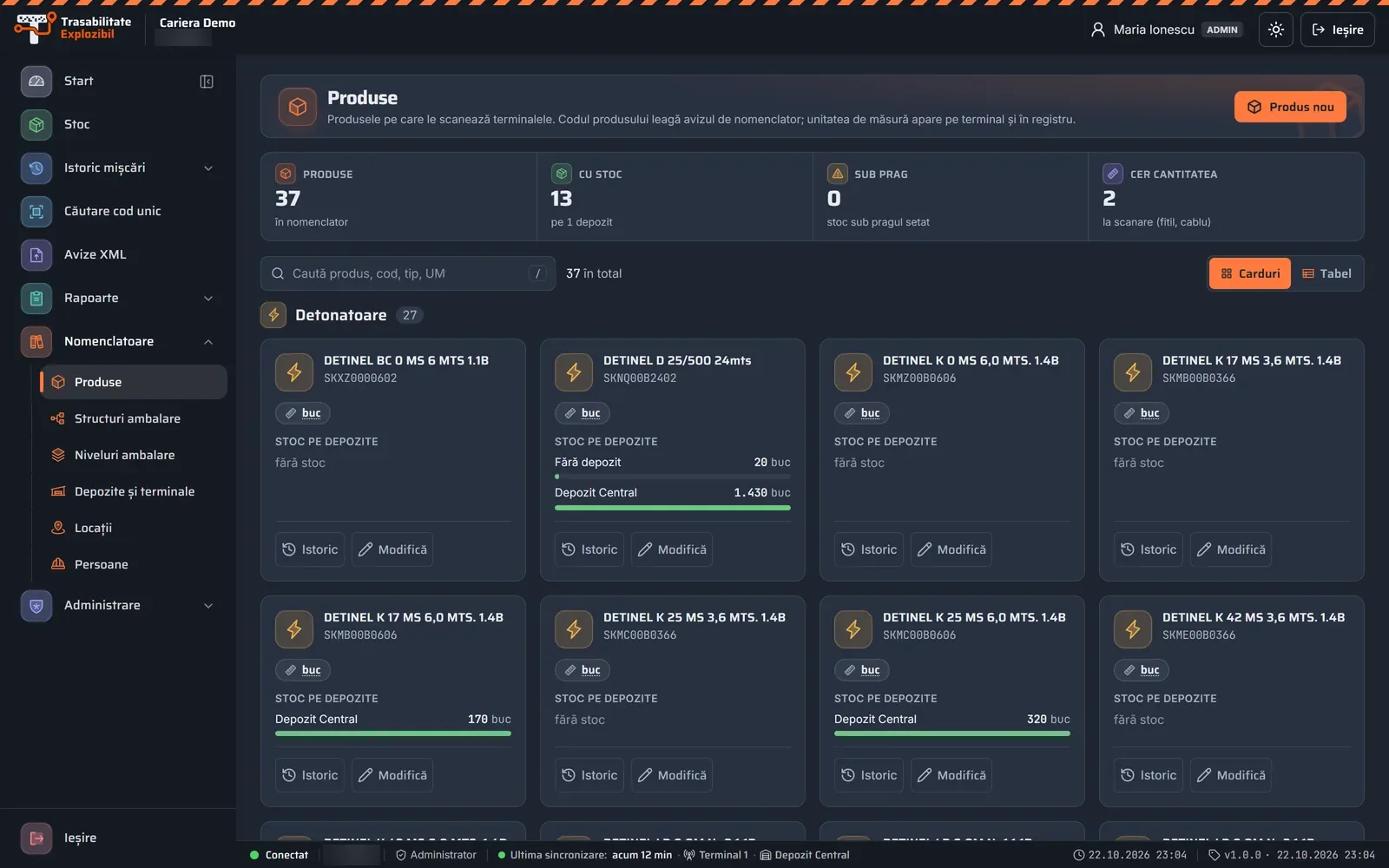This screenshot has width=1389, height=868.
Task: Open Persoane submenu item
Action: tap(134, 564)
